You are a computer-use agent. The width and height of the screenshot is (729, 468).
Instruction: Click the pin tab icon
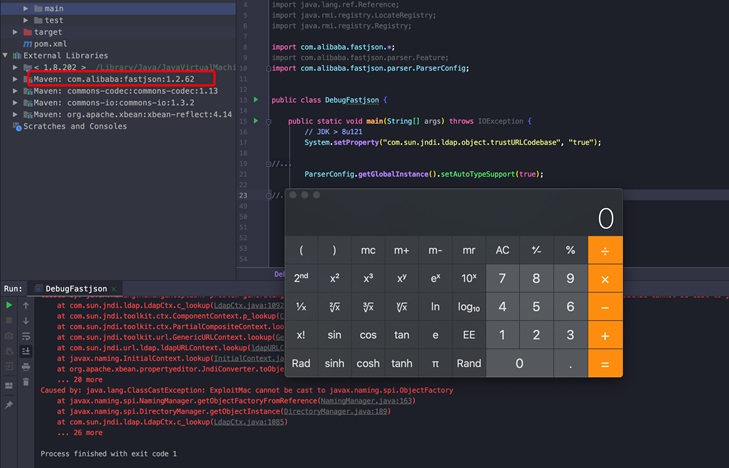9,405
